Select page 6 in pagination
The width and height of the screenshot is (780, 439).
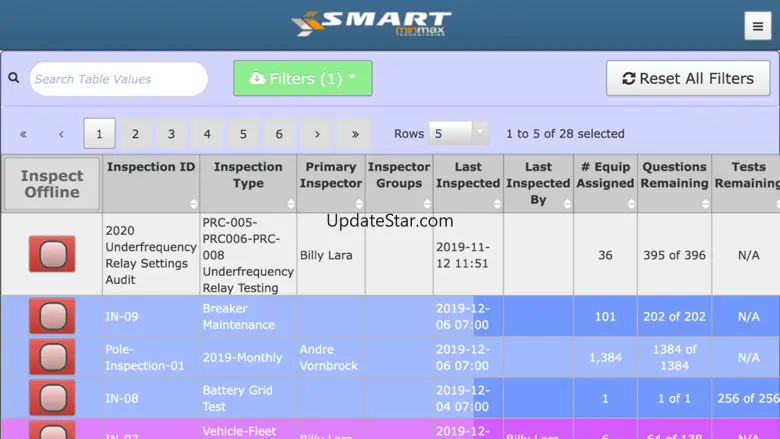(279, 134)
